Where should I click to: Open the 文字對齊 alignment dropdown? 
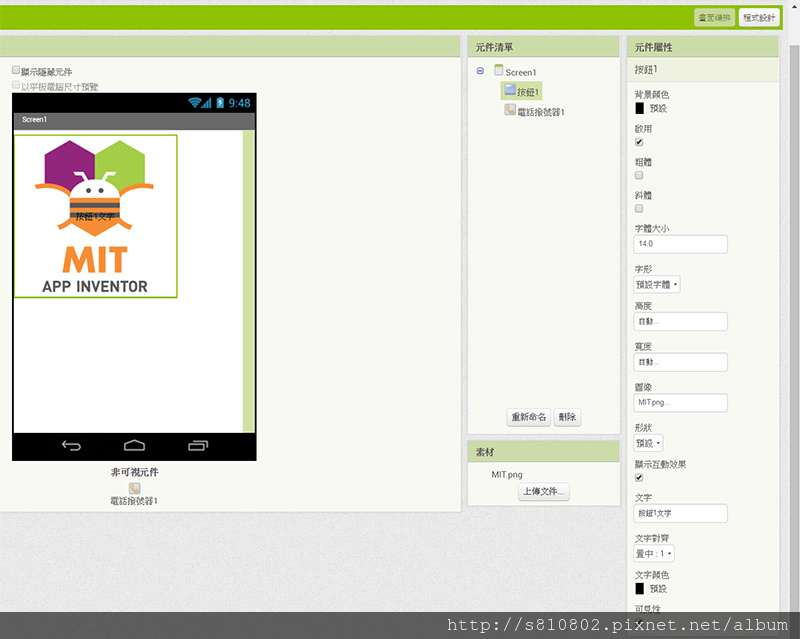point(654,553)
